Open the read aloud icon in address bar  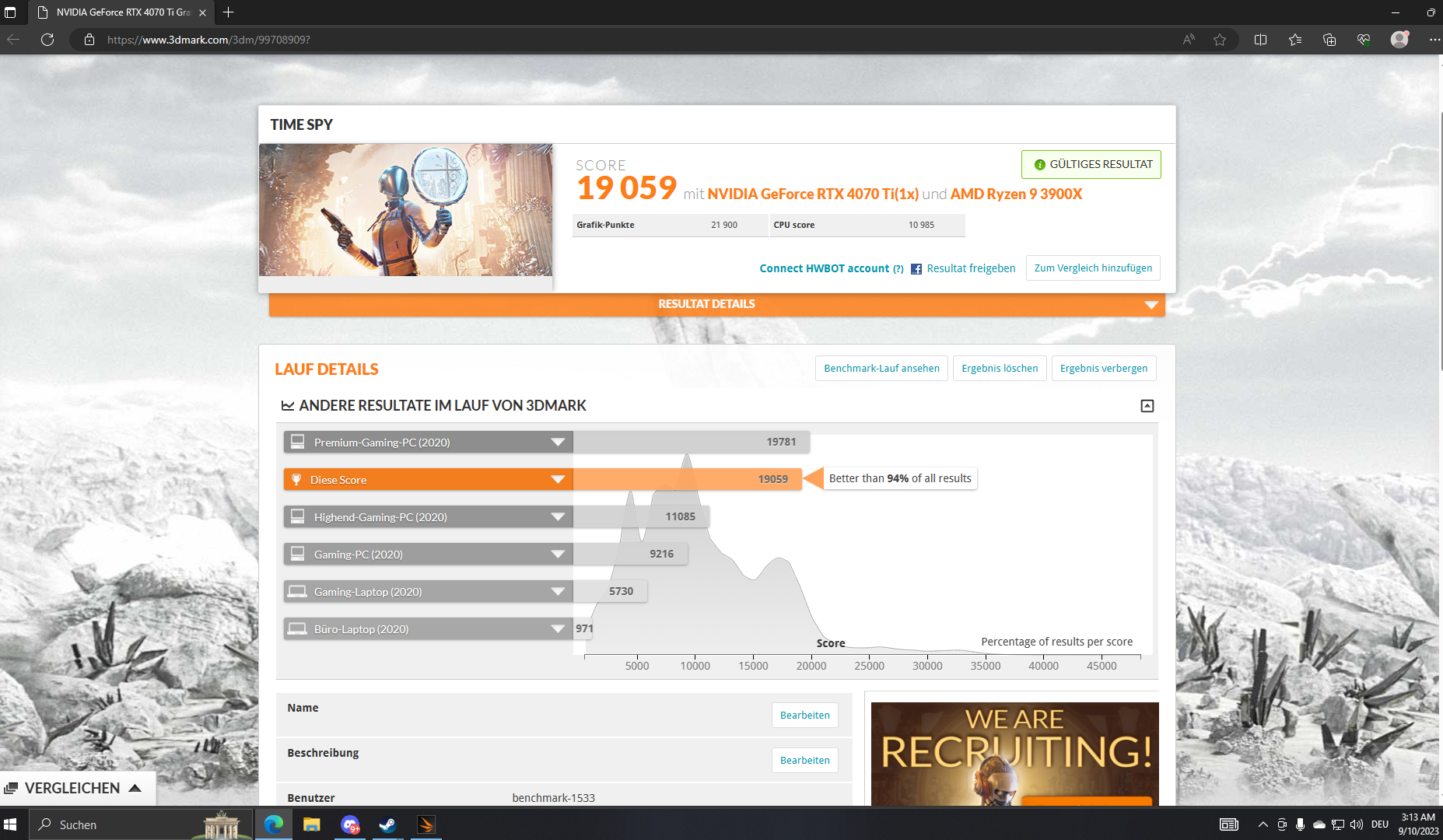(x=1189, y=40)
